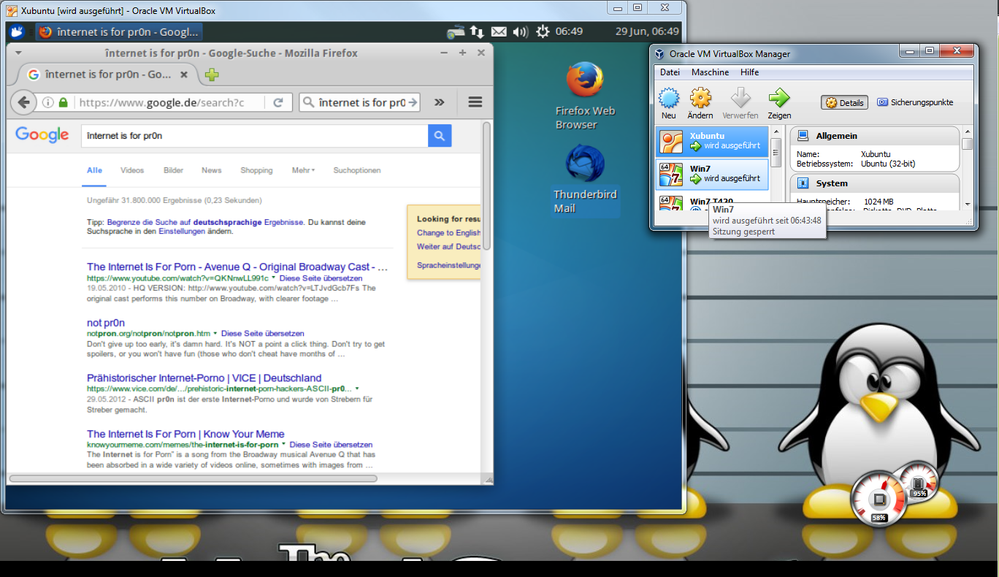Click the date and time in Xubuntu panel
This screenshot has height=577, width=999.
coord(647,31)
